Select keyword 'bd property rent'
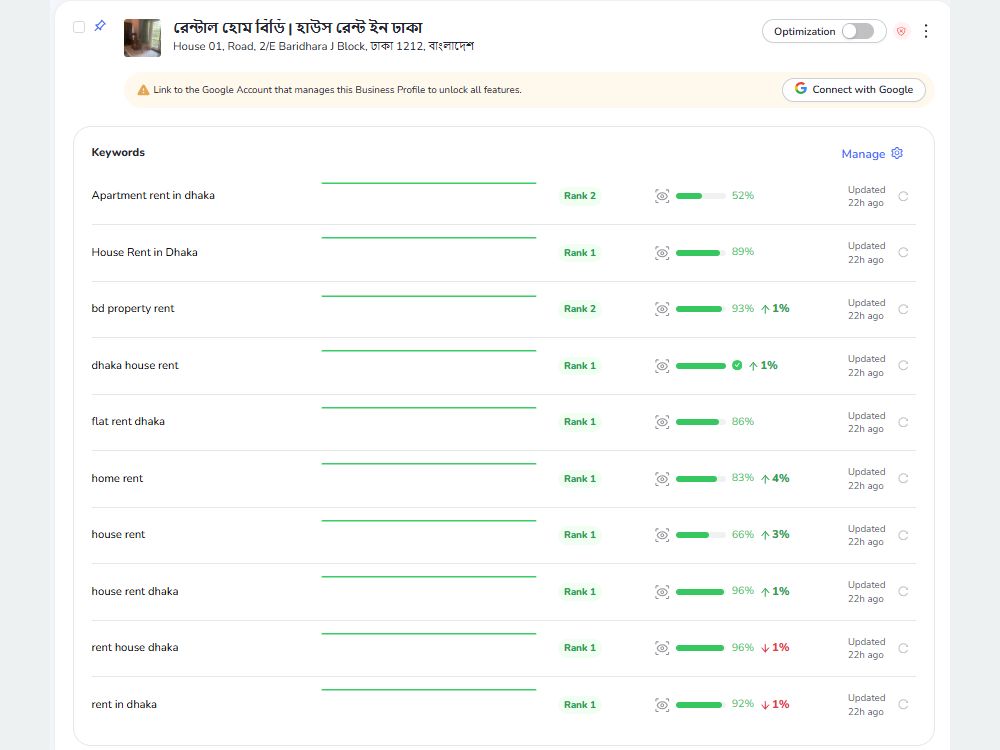The image size is (1000, 750). click(x=133, y=308)
